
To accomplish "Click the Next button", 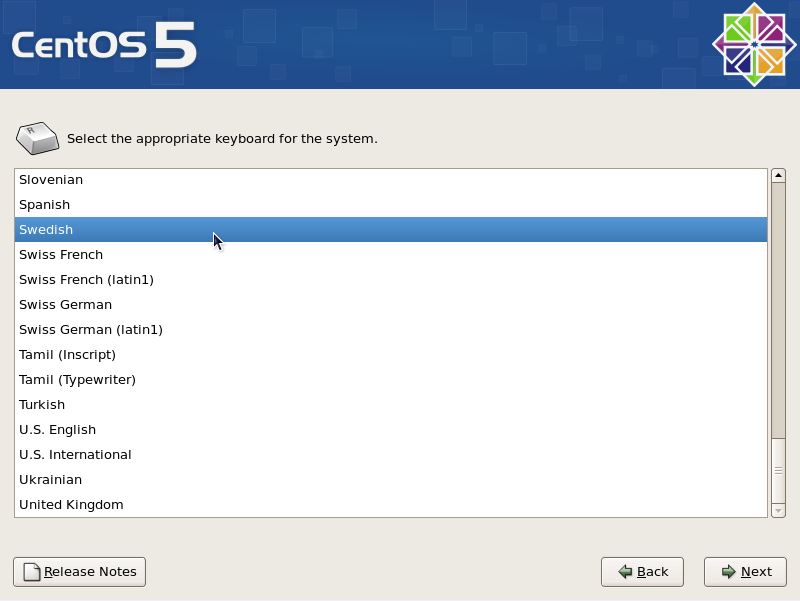I will 745,572.
